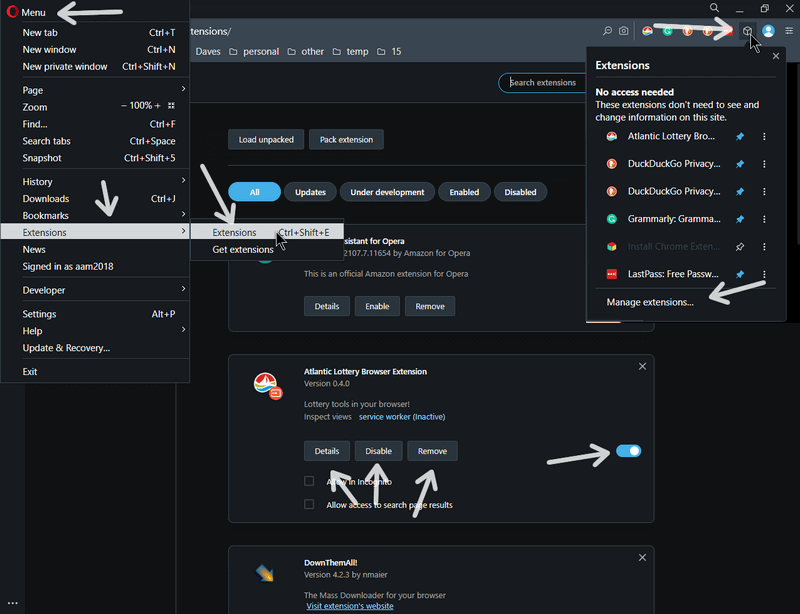Visit DownThemAll extension's website link
800x614 pixels.
350,606
